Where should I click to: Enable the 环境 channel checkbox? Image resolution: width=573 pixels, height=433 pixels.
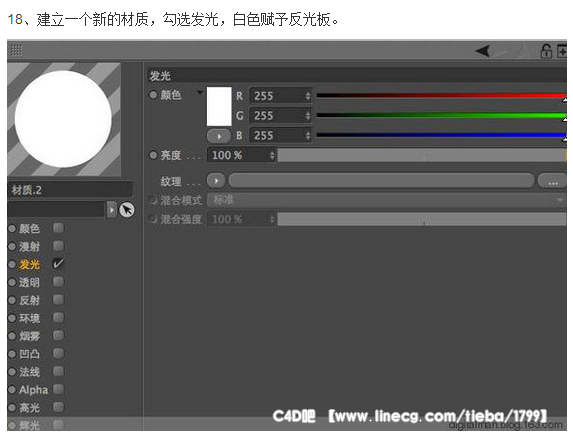58,318
